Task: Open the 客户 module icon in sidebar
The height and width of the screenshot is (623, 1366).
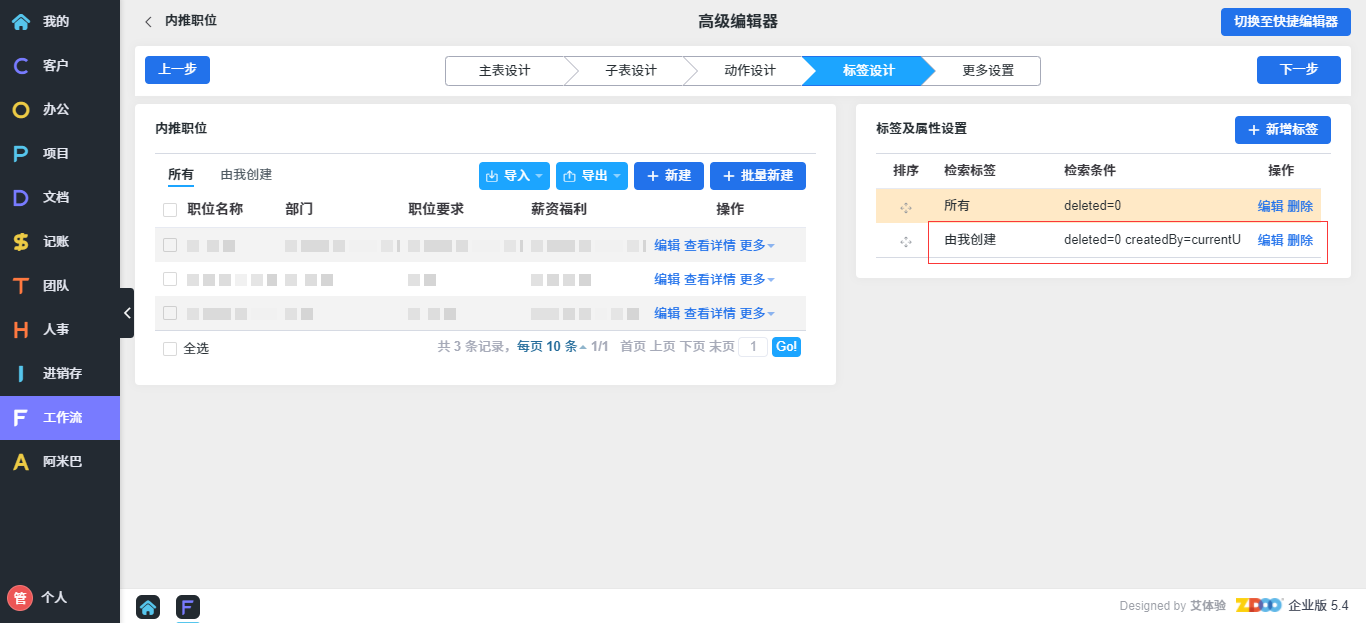Action: click(x=20, y=66)
